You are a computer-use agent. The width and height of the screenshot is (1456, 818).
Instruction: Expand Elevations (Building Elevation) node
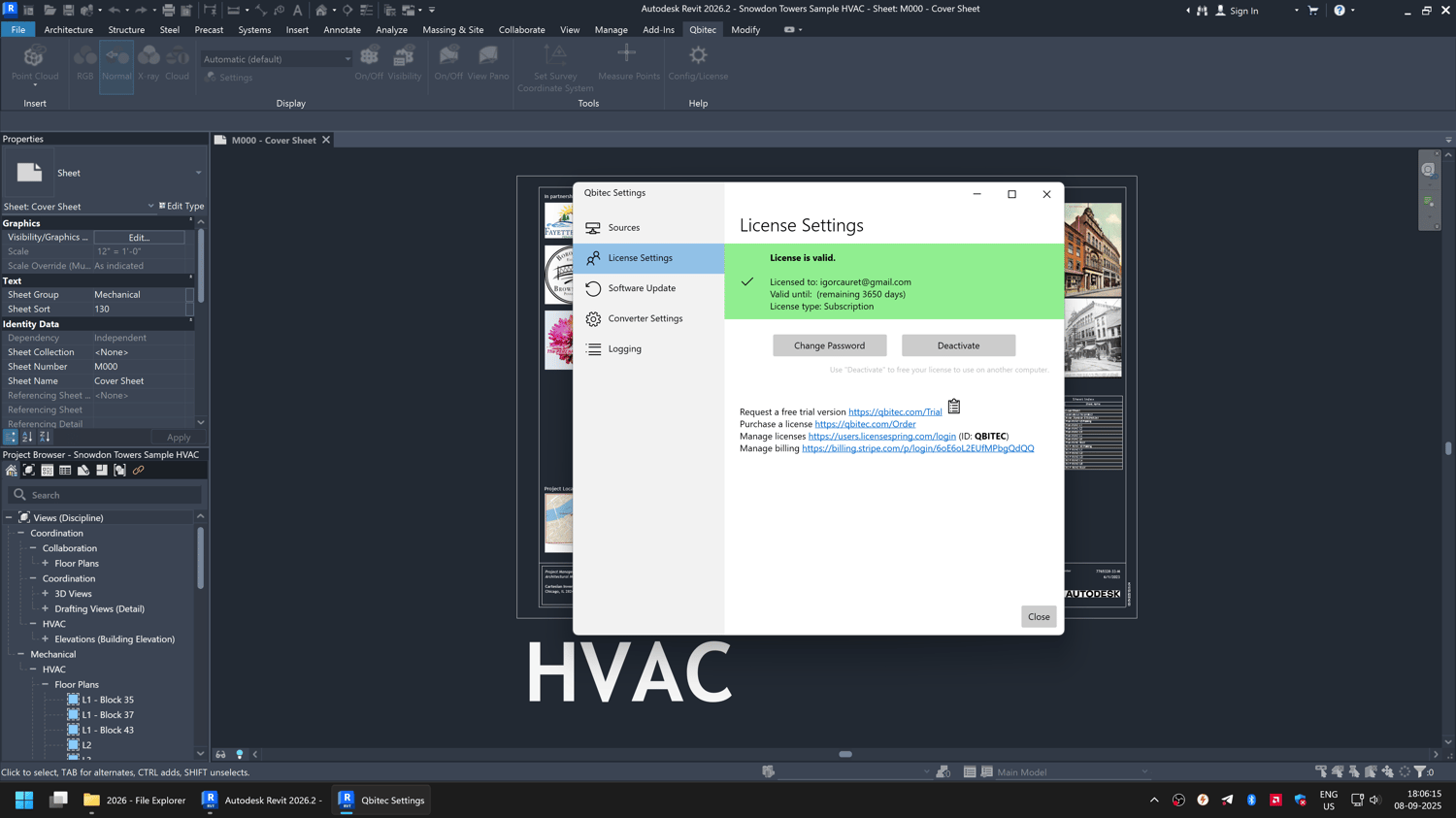(x=46, y=639)
